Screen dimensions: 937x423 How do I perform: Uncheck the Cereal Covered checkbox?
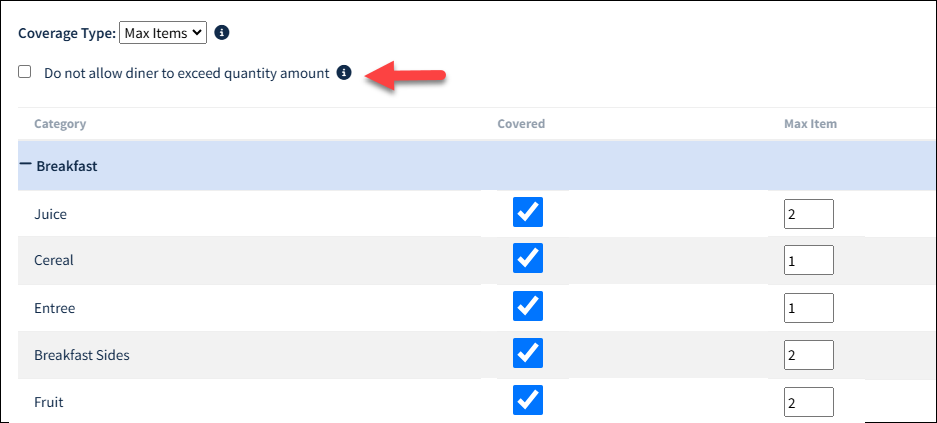pyautogui.click(x=528, y=258)
